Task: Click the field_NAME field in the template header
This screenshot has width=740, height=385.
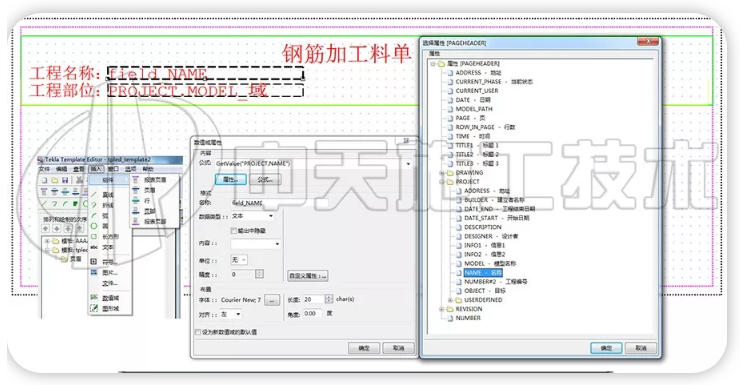Action: pos(205,74)
